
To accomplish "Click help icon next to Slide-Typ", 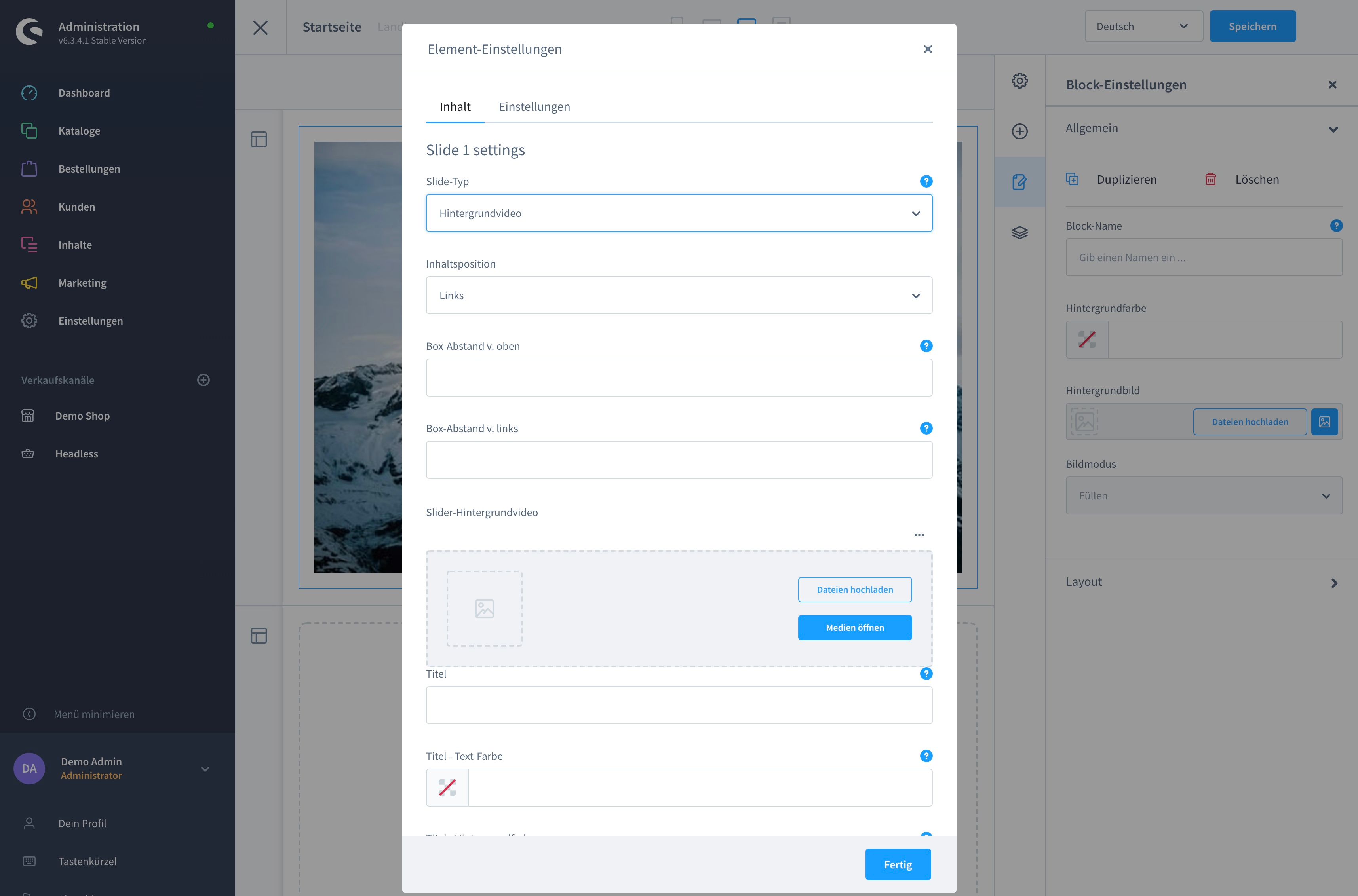I will click(x=926, y=181).
